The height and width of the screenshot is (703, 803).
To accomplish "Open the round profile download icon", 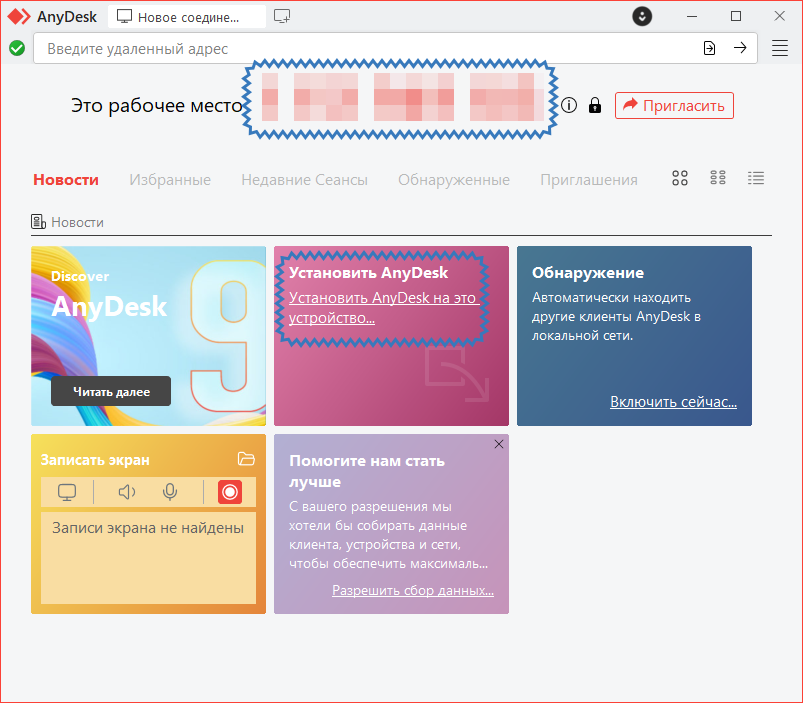I will pyautogui.click(x=642, y=16).
